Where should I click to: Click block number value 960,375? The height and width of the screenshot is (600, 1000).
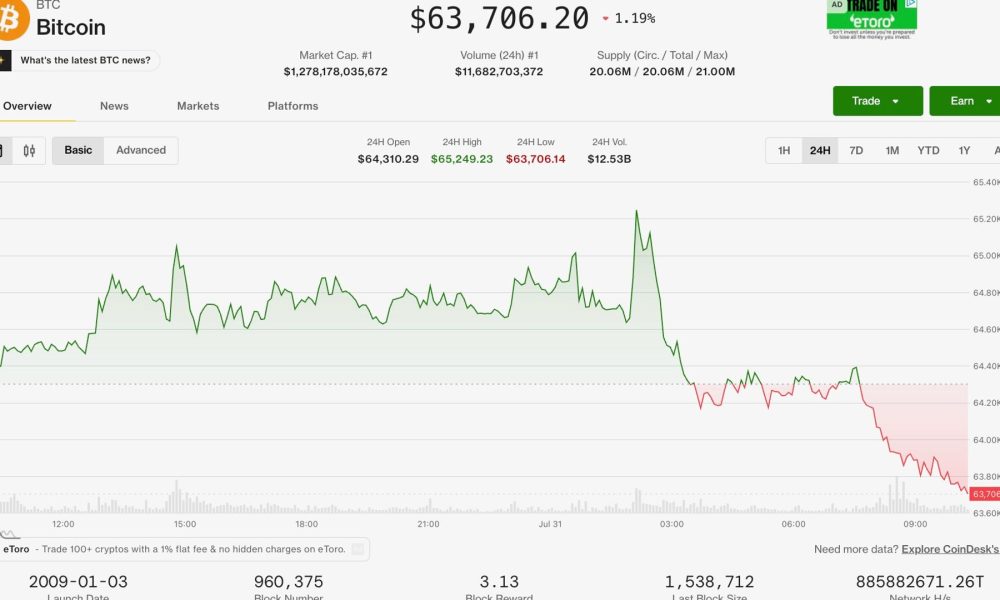(x=288, y=582)
